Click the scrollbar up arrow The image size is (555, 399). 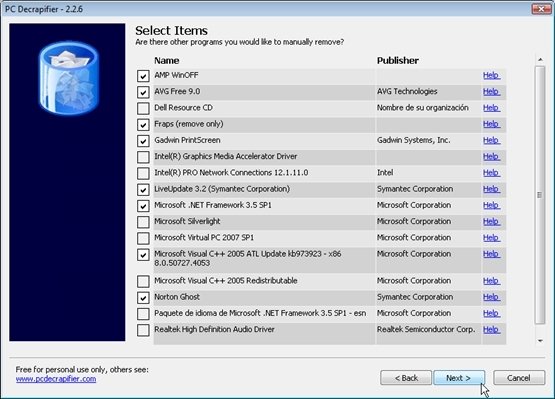pos(540,59)
